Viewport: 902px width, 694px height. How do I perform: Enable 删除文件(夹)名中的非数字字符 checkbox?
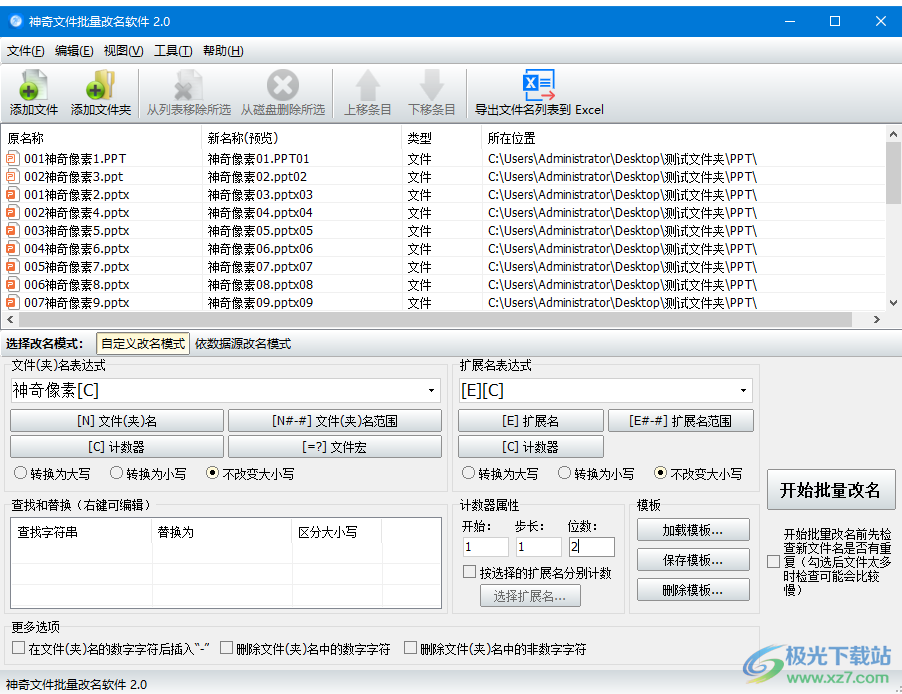pyautogui.click(x=410, y=648)
